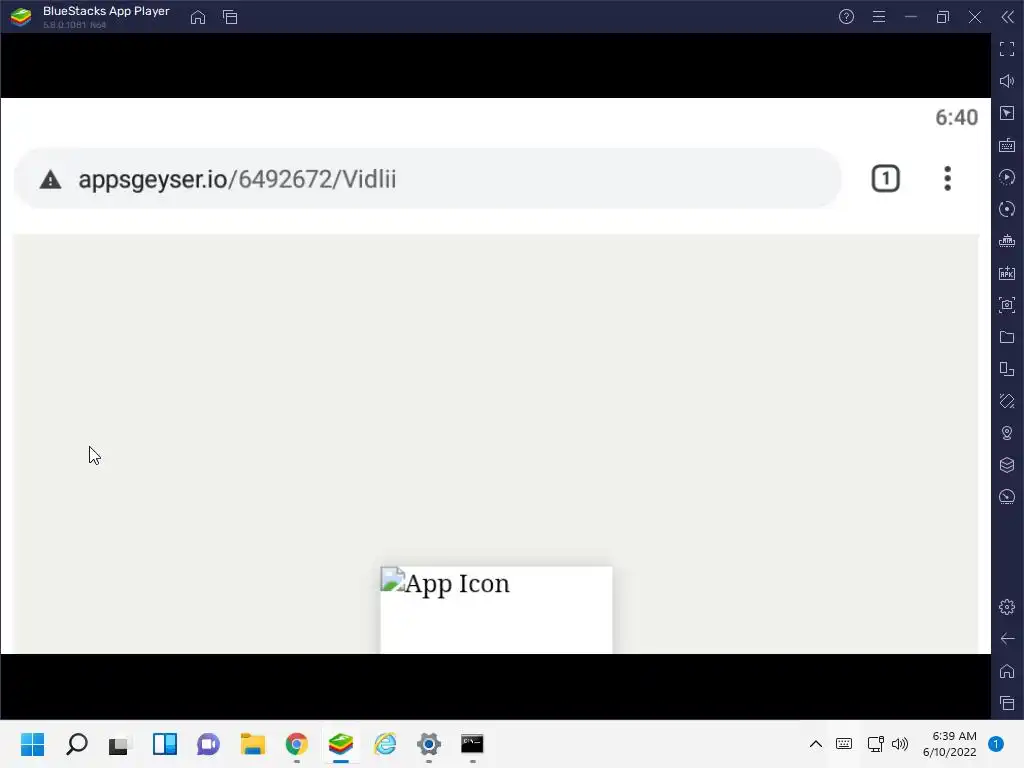Open media folder icon in sidebar
Viewport: 1024px width, 768px height.
(1007, 337)
